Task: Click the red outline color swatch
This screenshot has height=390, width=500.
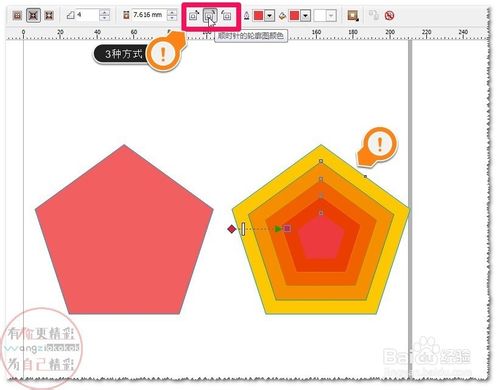Action: (x=259, y=15)
